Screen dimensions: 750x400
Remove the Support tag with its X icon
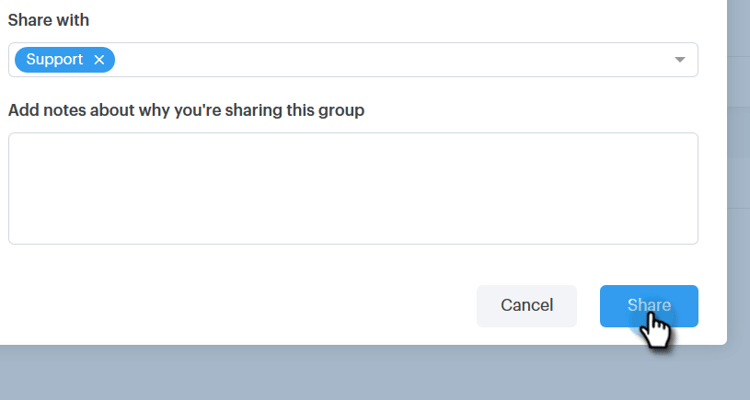[99, 60]
